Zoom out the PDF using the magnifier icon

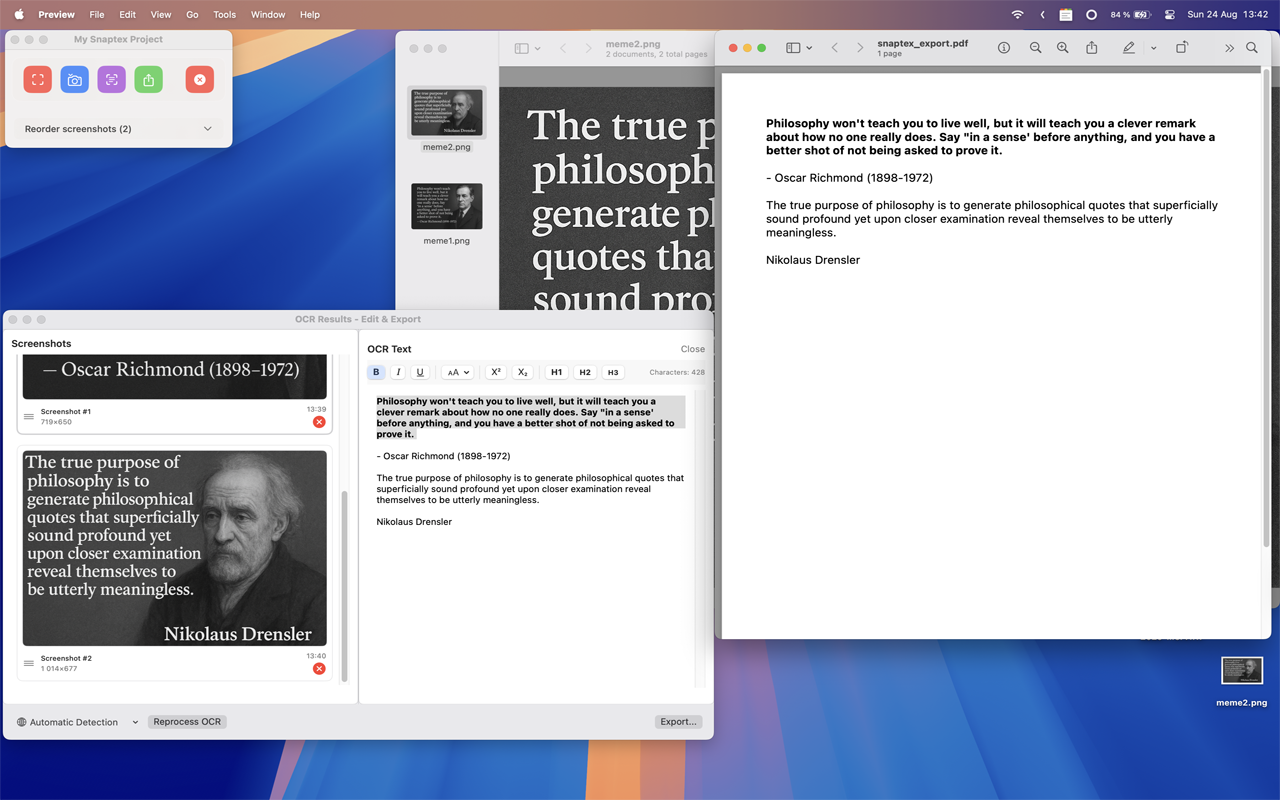coord(1035,47)
